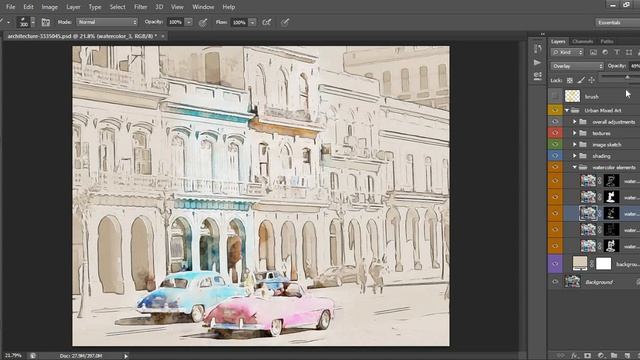Open the layer filter Kind dropdown
The image size is (640, 360).
pos(567,52)
